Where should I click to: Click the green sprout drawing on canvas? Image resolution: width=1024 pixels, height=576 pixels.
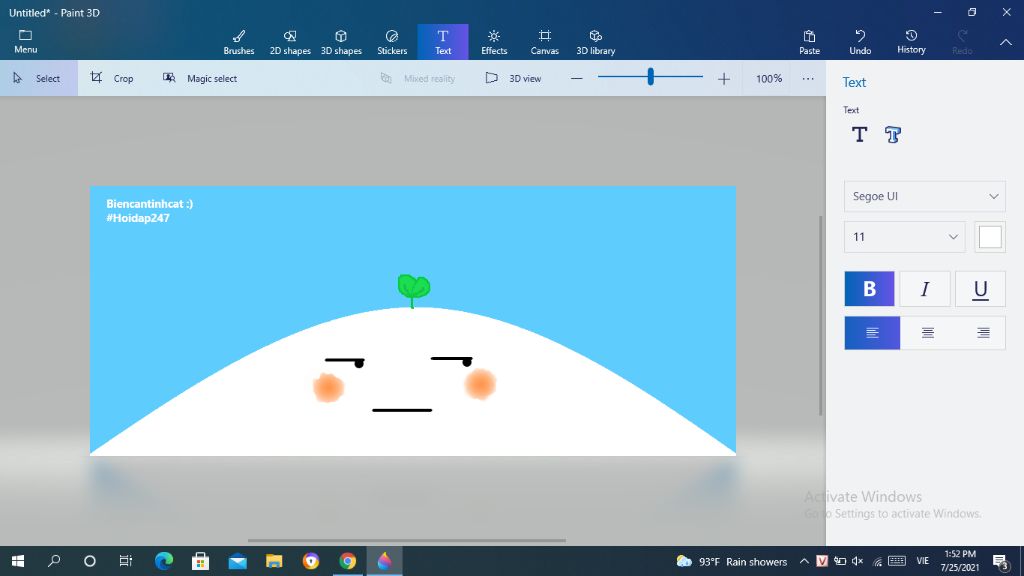413,291
